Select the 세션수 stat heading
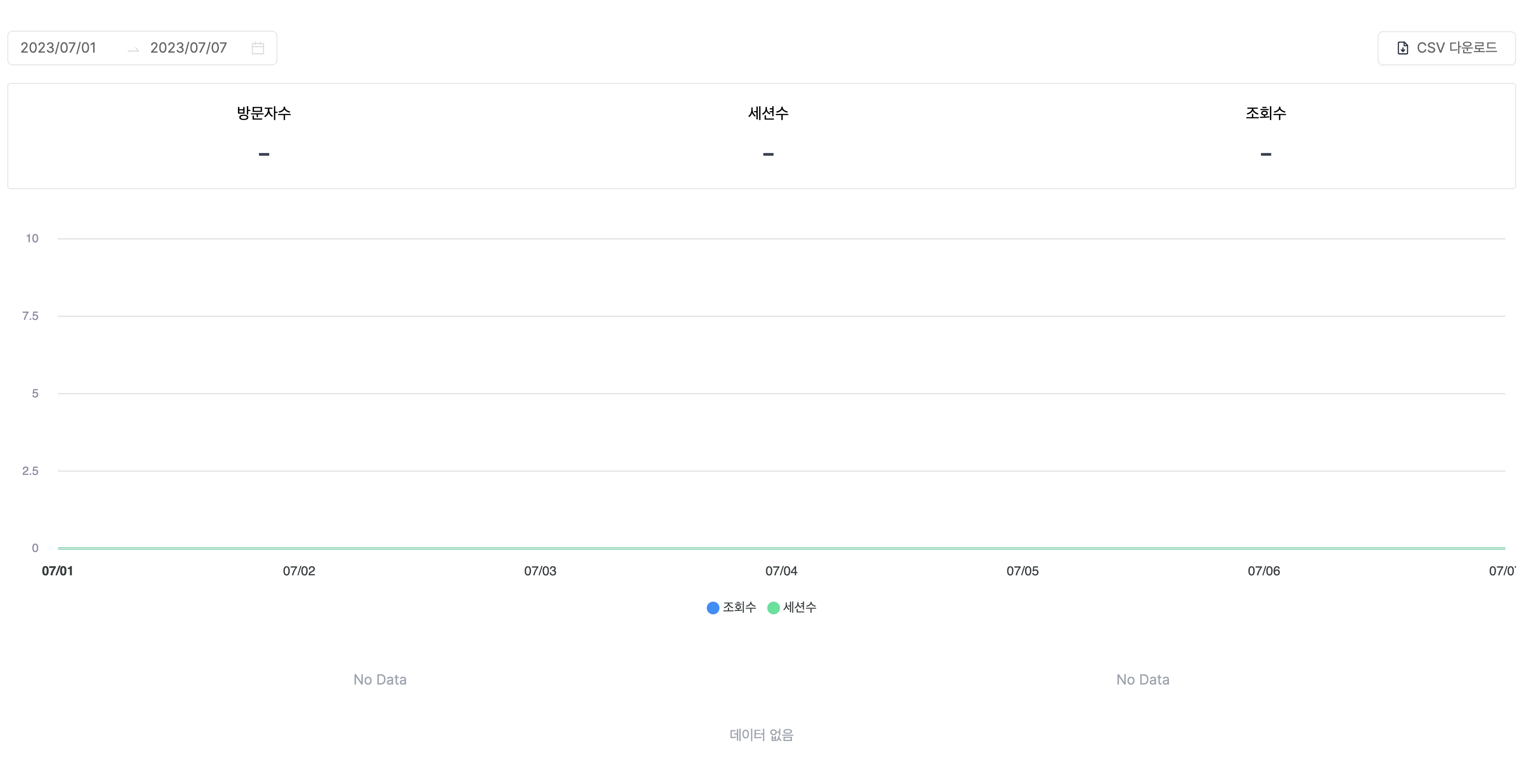 click(x=768, y=113)
